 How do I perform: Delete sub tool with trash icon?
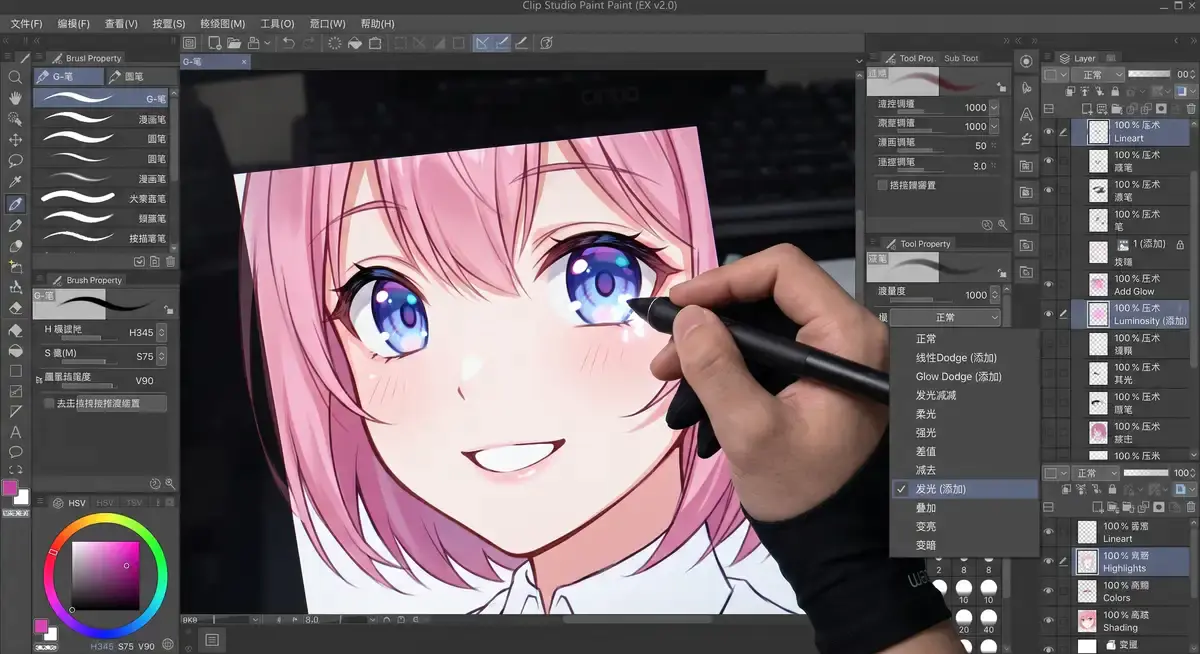(x=170, y=262)
